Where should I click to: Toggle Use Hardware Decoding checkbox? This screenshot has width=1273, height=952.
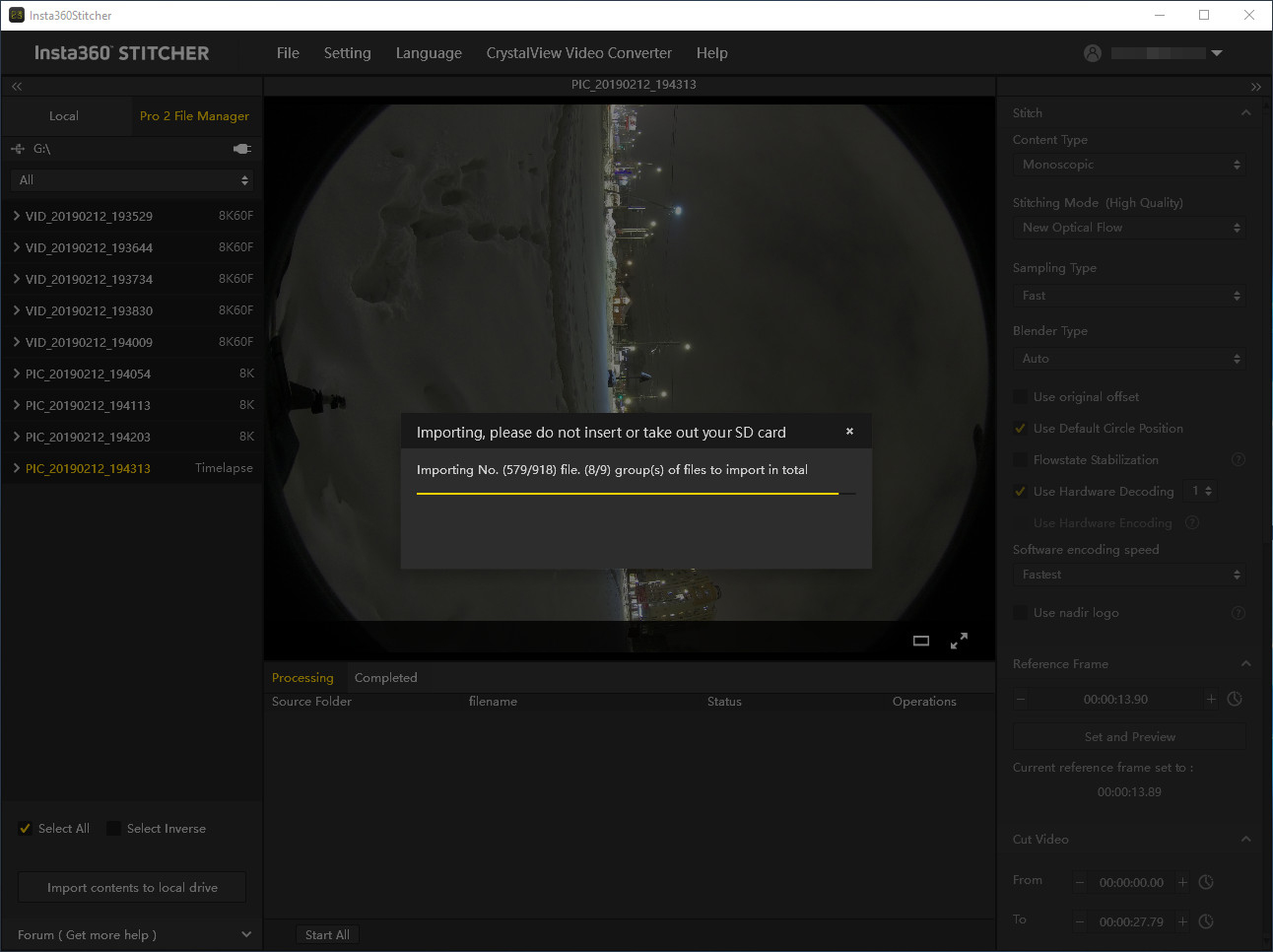click(x=1021, y=492)
